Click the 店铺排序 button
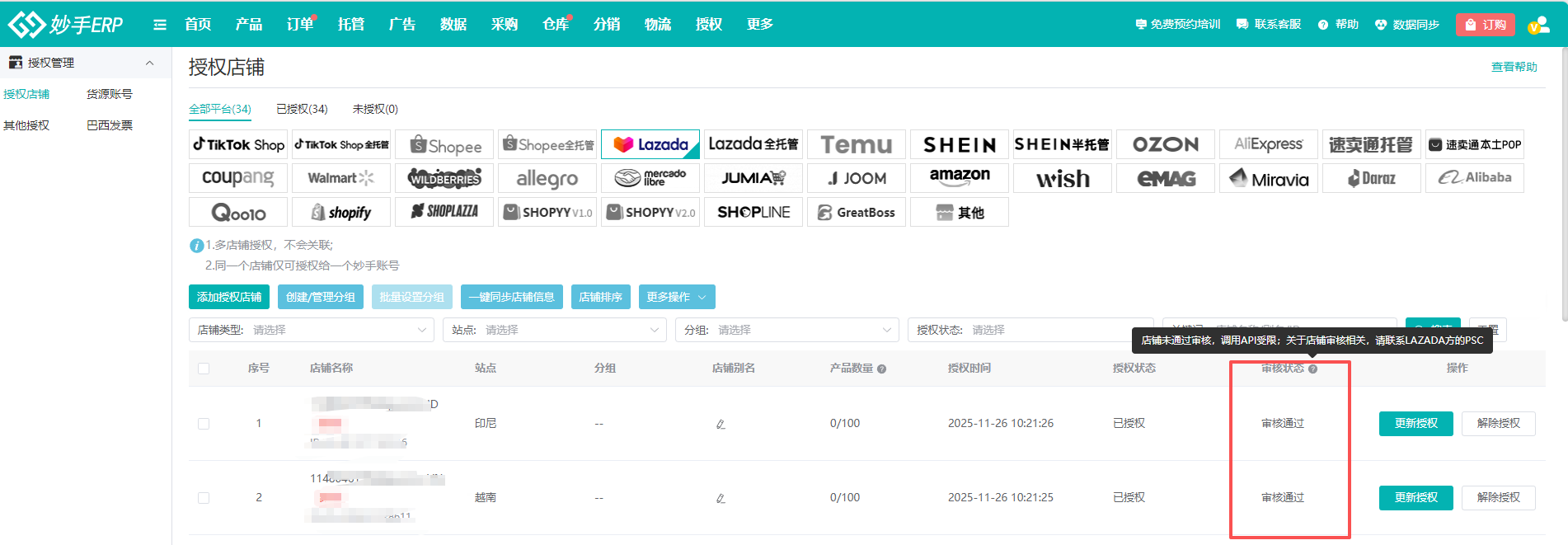This screenshot has width=1568, height=545. 601,297
